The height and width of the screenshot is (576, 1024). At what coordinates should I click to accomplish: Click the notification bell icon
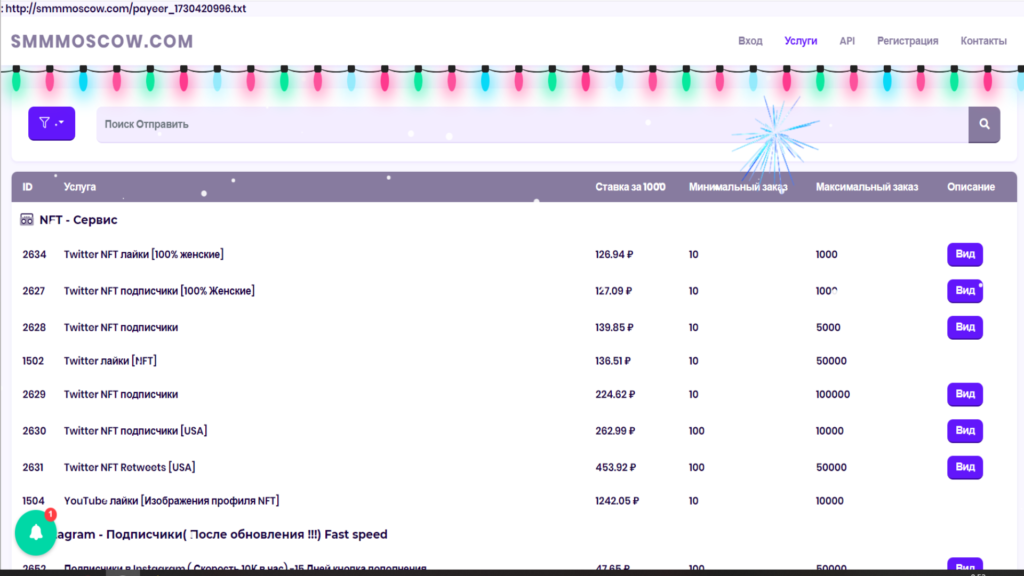click(x=36, y=533)
